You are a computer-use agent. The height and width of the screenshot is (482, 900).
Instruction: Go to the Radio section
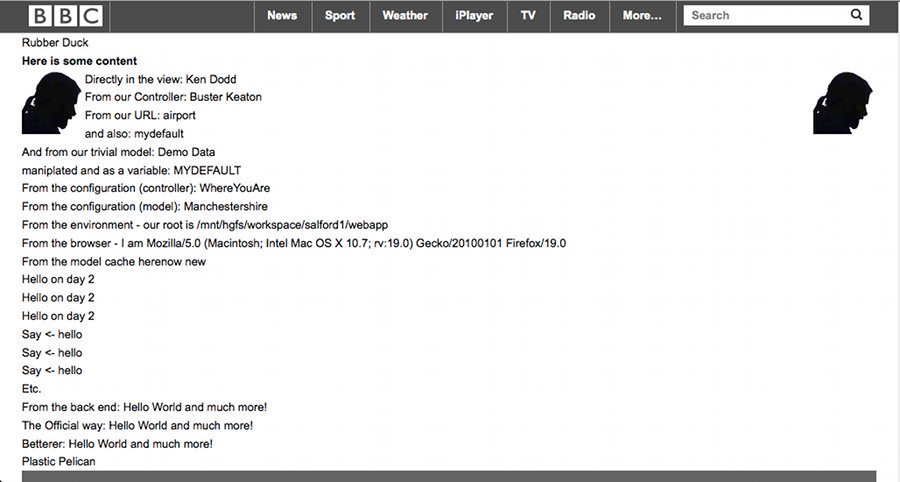click(x=579, y=15)
